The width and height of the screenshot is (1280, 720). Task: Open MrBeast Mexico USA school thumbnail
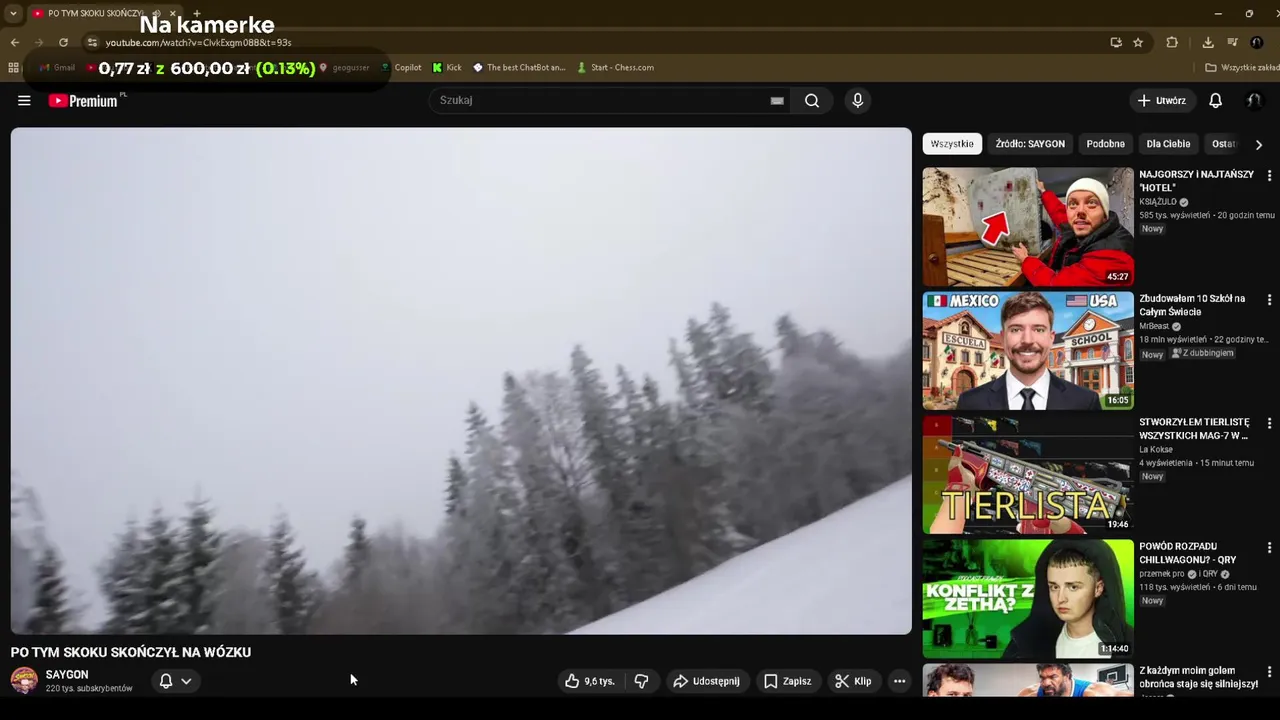(1028, 351)
